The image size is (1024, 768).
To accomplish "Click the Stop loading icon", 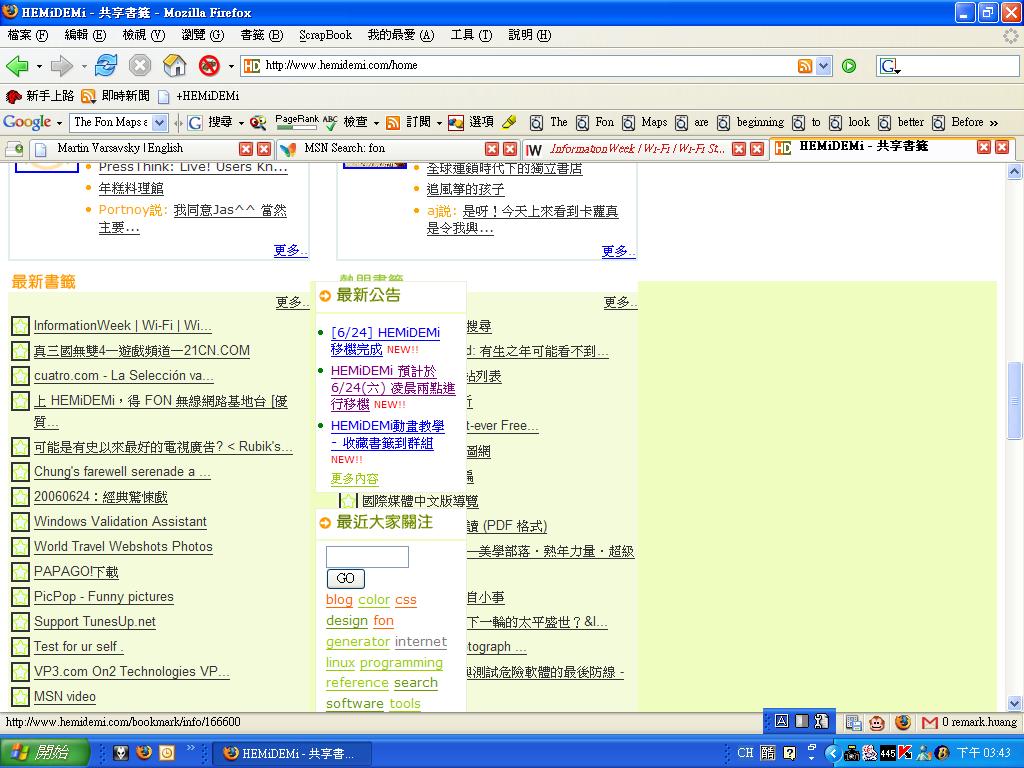I will (x=140, y=66).
